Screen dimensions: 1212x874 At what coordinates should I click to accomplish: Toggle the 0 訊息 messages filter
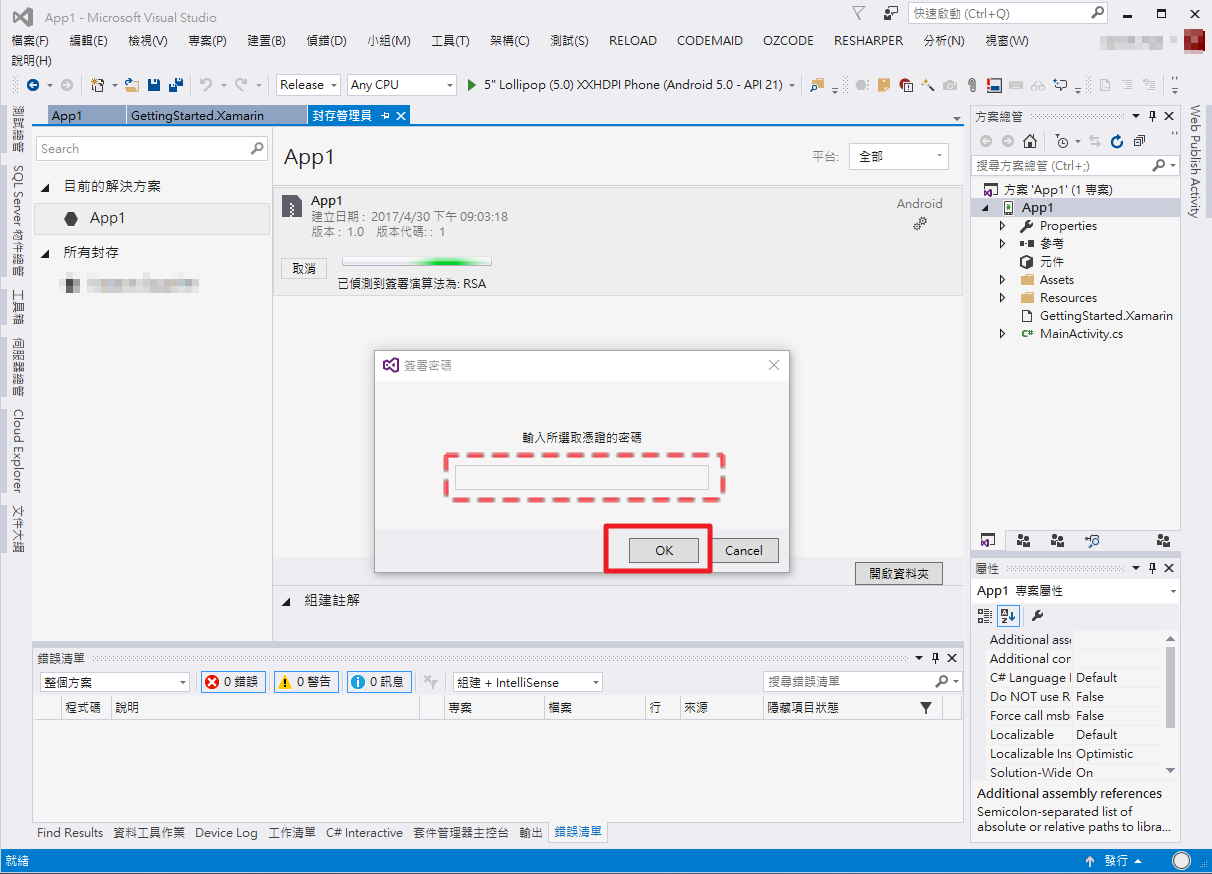(379, 682)
